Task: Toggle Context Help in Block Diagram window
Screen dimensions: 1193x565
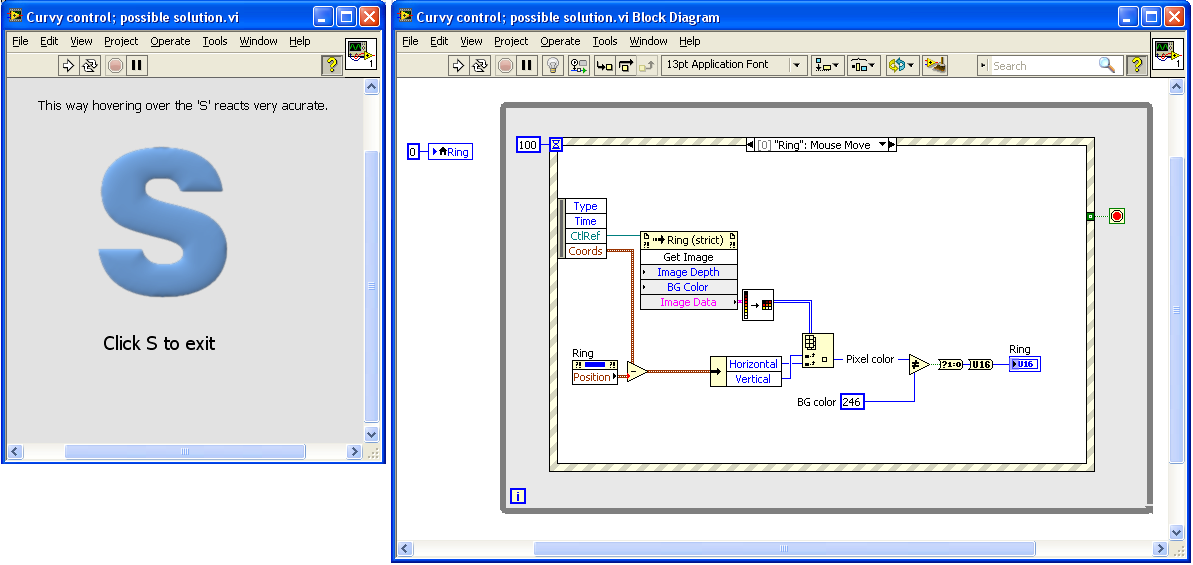Action: 1136,65
